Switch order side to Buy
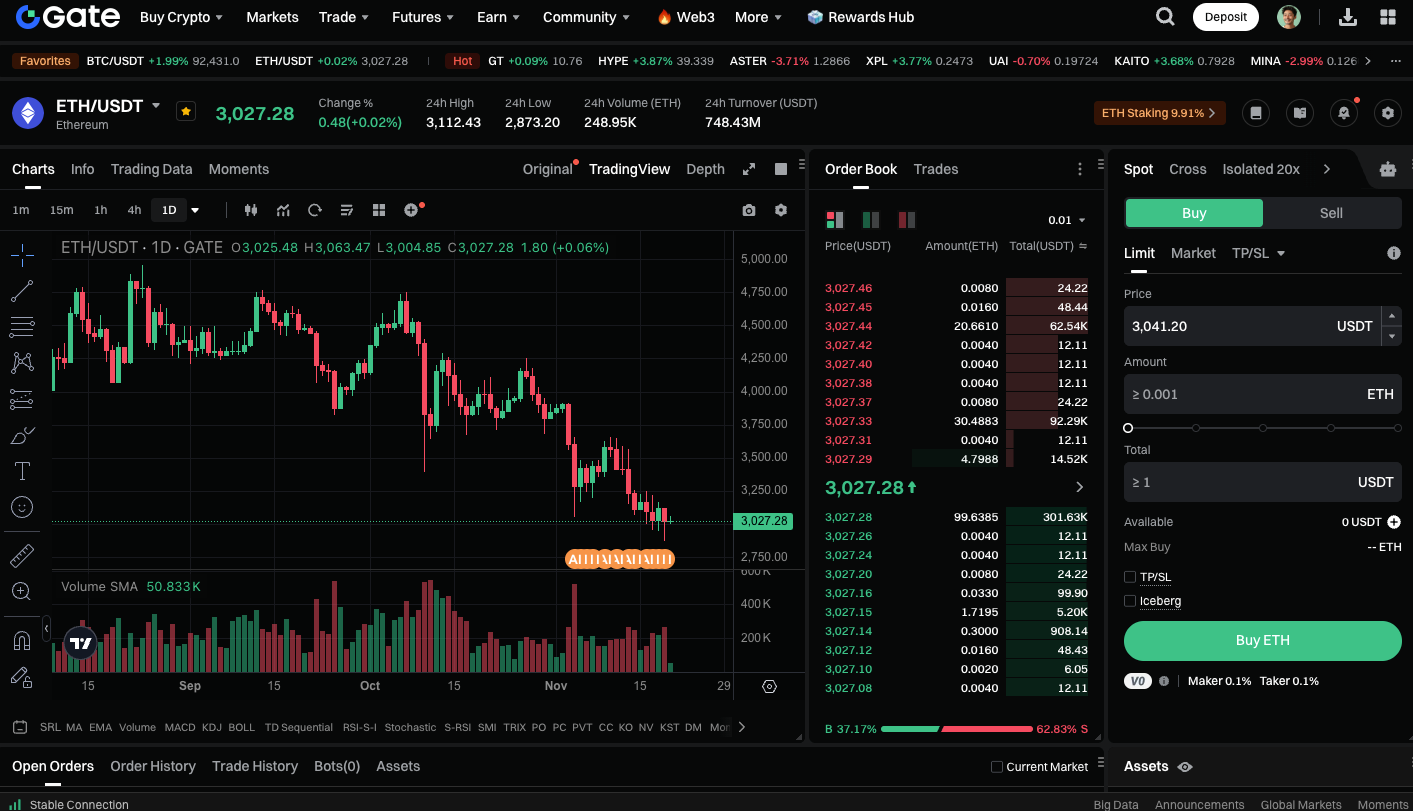This screenshot has width=1413, height=811. pyautogui.click(x=1194, y=213)
